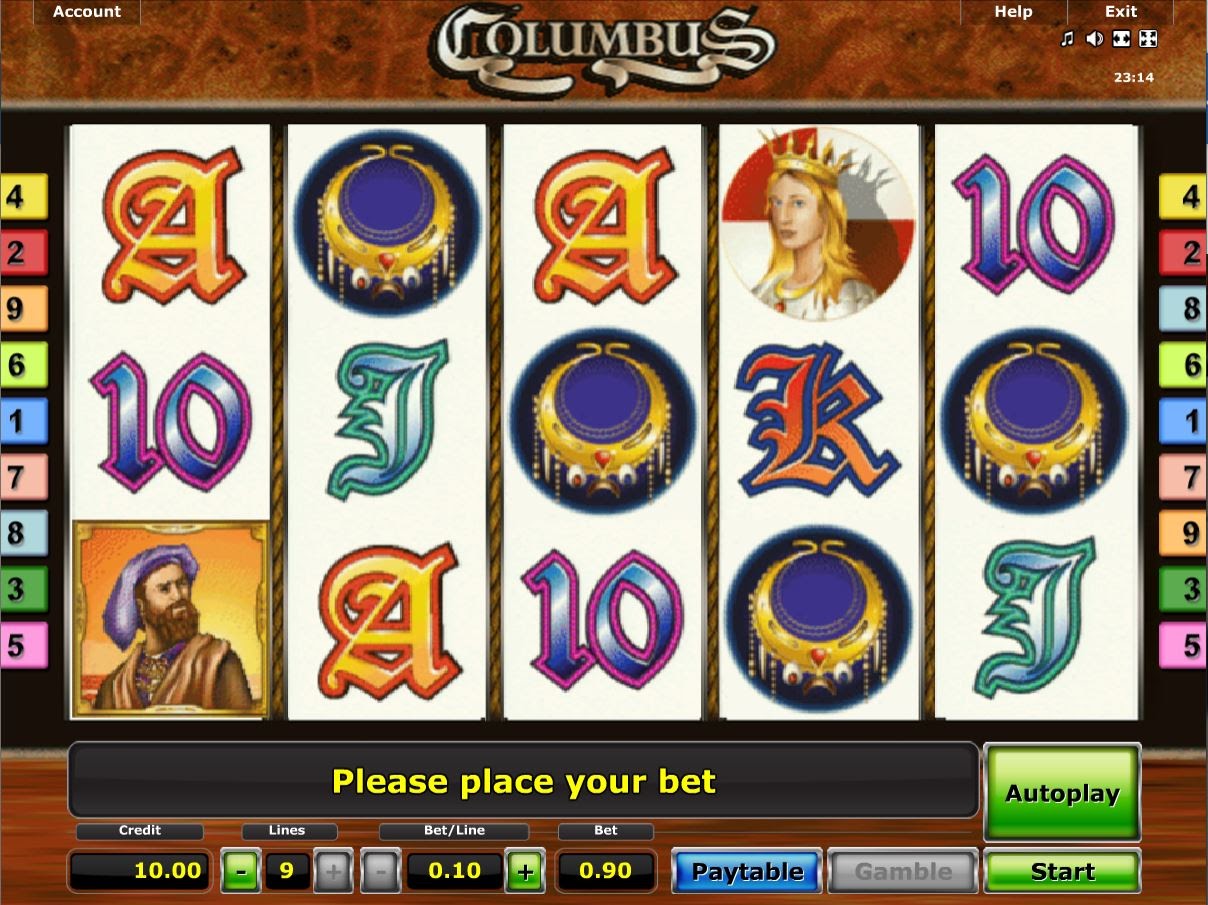Click the widescreen horizontal arrows icon
1208x905 pixels.
coord(1122,39)
